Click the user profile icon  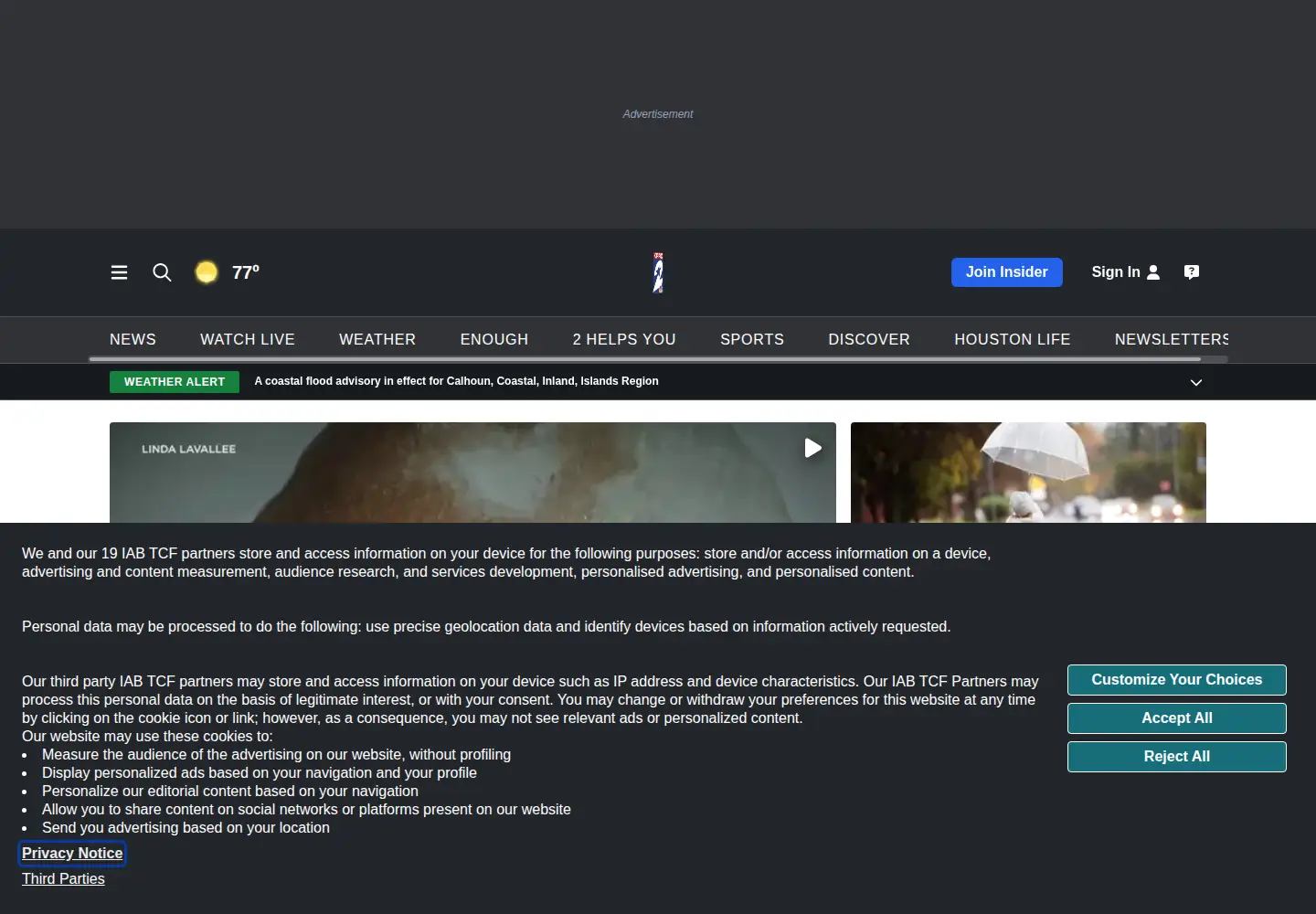point(1153,272)
